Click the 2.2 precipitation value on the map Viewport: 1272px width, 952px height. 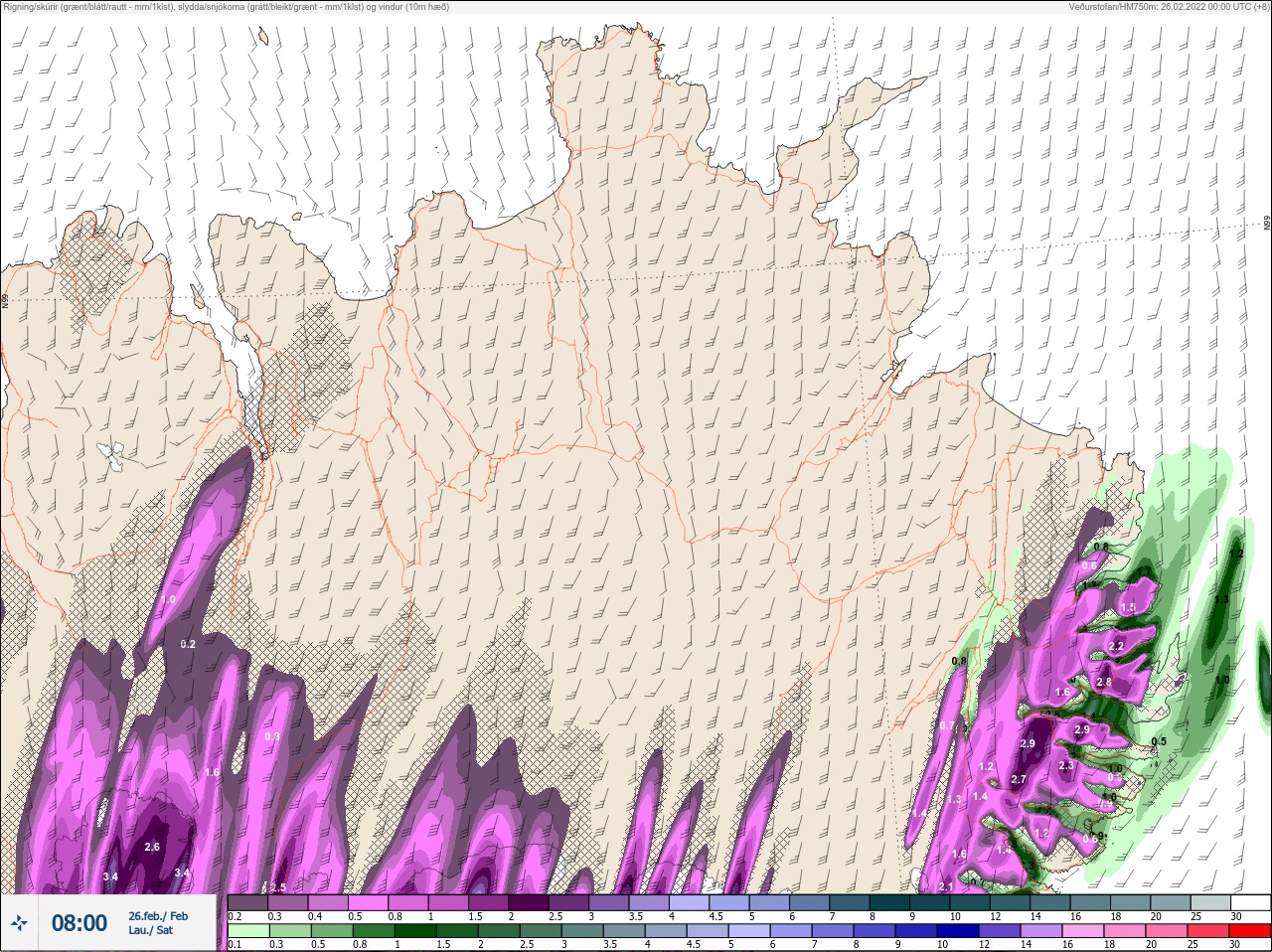1116,647
